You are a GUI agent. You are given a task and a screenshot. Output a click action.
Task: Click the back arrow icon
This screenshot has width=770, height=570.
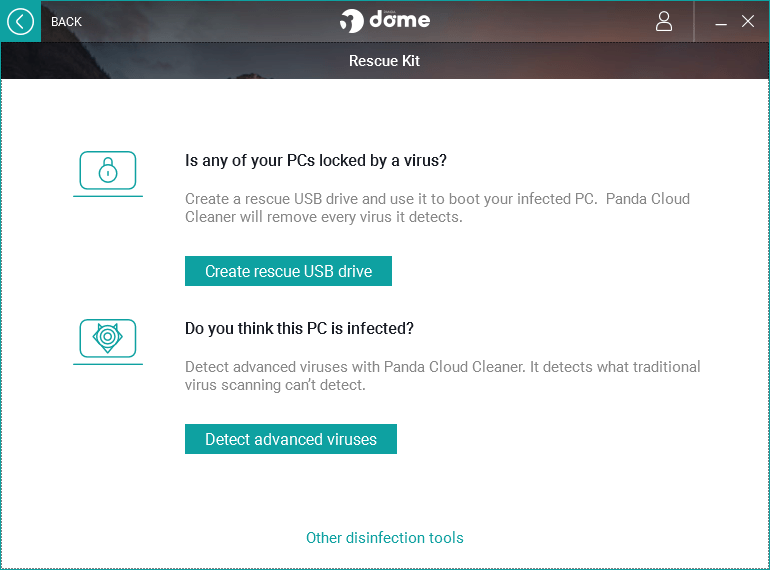(20, 21)
